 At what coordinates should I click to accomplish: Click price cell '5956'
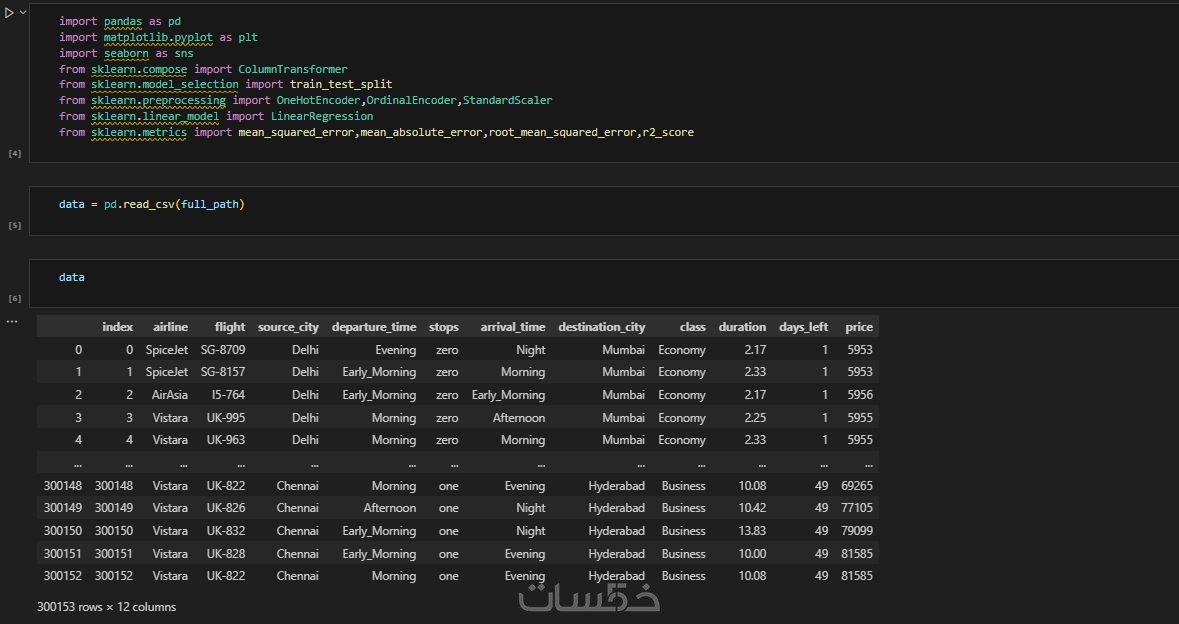[x=859, y=395]
